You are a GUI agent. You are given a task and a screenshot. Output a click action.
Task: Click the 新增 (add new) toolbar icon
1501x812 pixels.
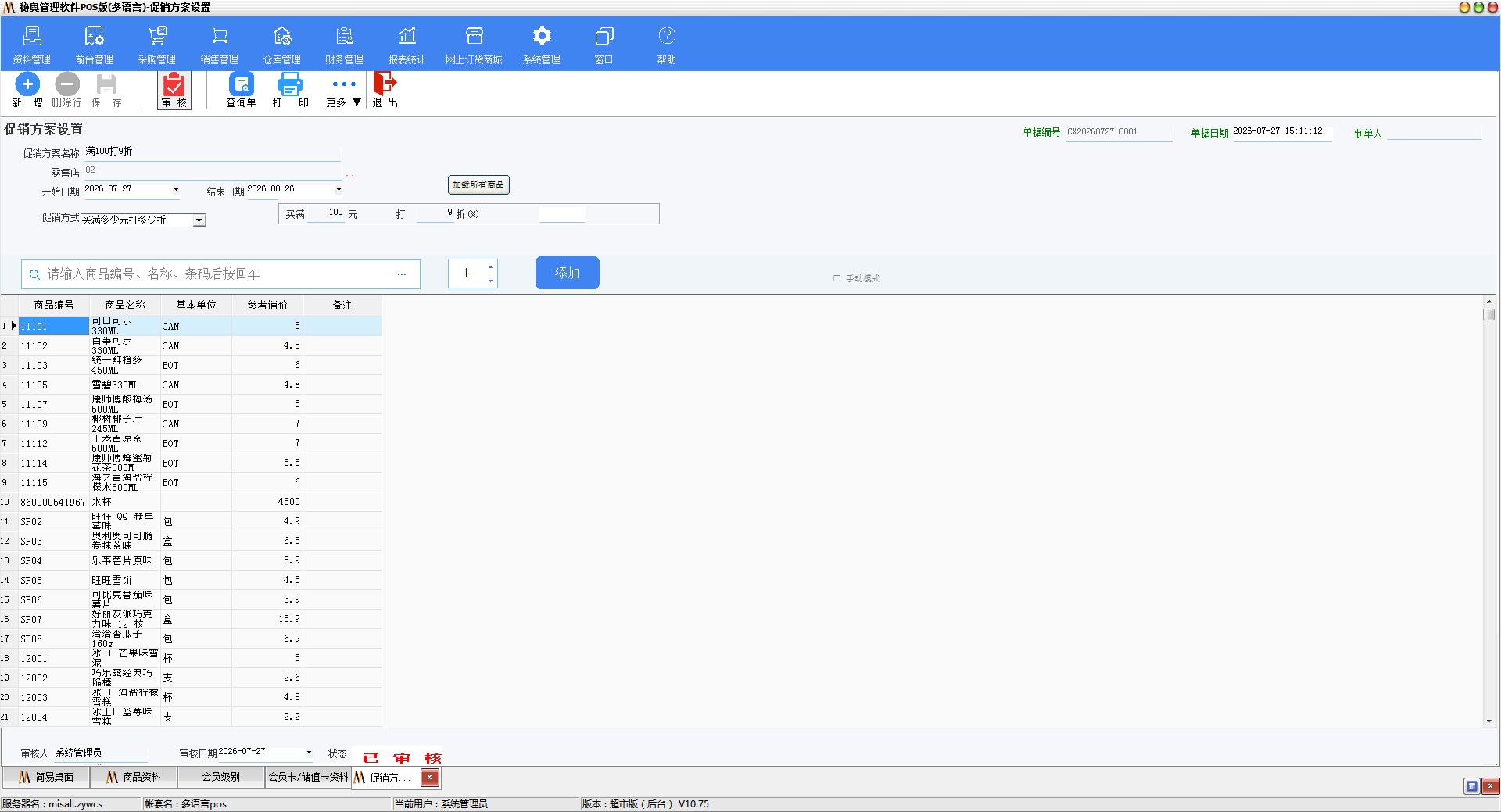27,84
